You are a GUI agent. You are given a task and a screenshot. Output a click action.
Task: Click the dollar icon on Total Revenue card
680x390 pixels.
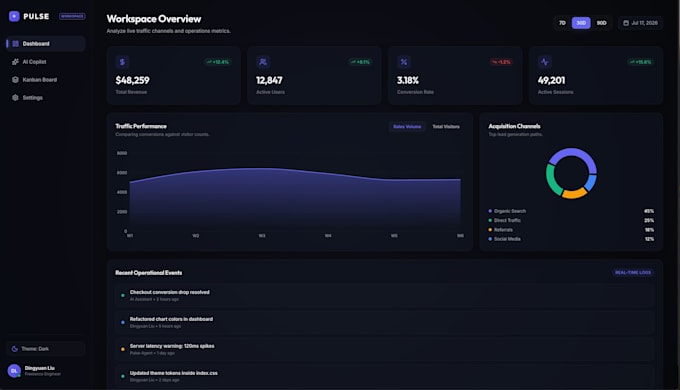tap(122, 62)
